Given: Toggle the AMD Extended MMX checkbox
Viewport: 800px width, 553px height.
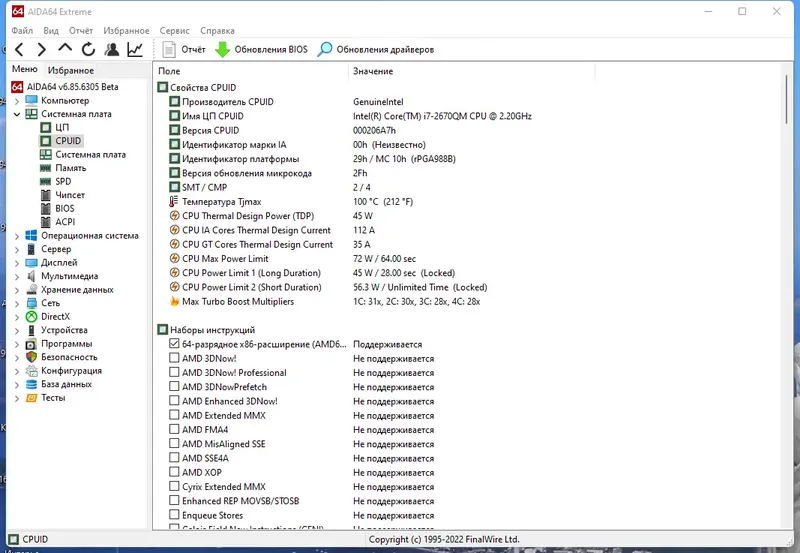Looking at the screenshot, I should (x=174, y=415).
